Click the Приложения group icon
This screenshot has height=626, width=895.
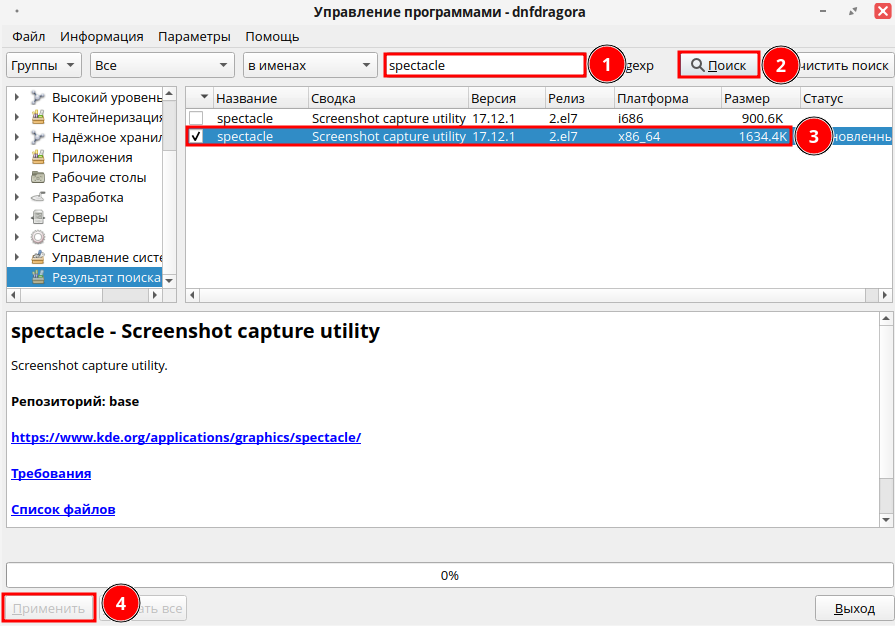pos(38,158)
